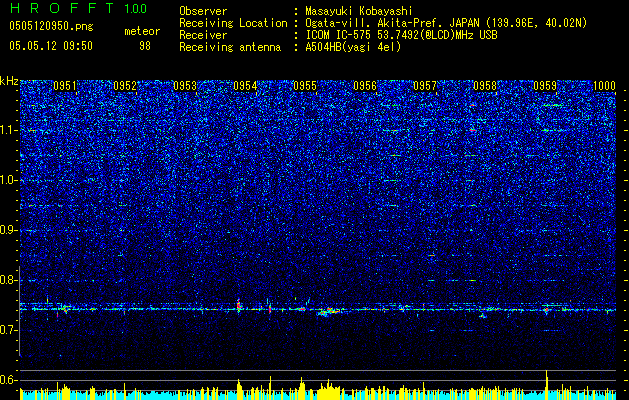Click the 0959 time marker
The width and height of the screenshot is (629, 400).
[x=545, y=86]
